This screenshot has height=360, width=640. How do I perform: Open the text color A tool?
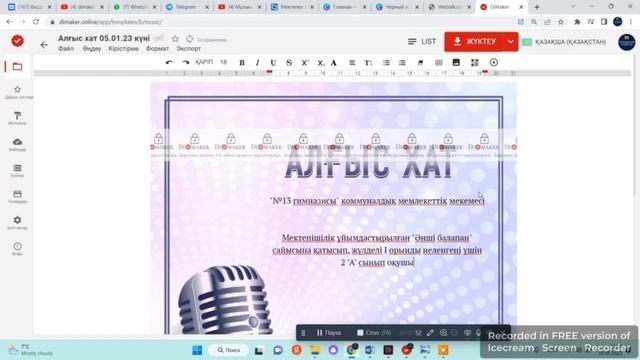coord(333,63)
